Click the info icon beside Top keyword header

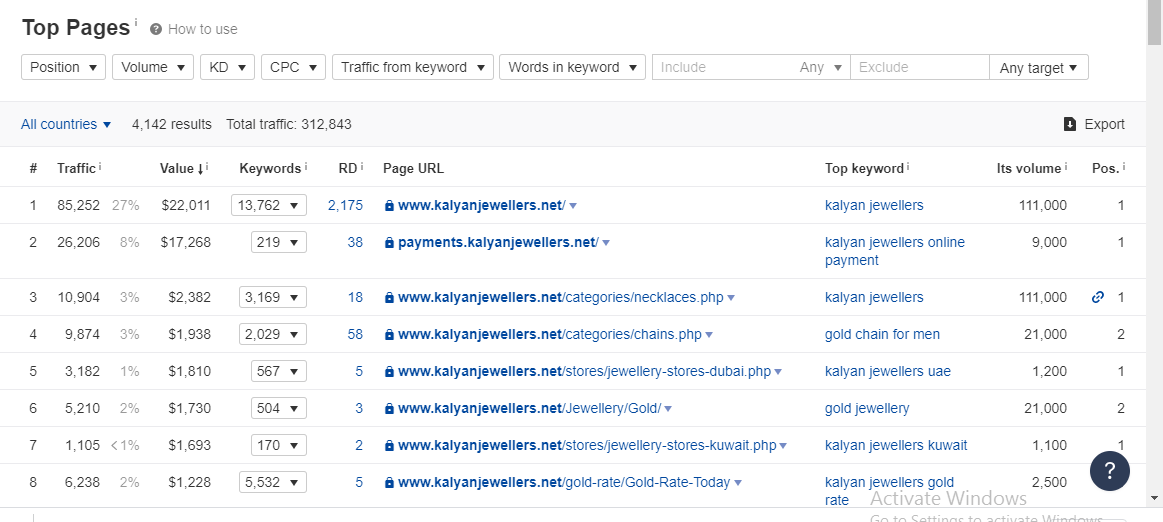(908, 167)
